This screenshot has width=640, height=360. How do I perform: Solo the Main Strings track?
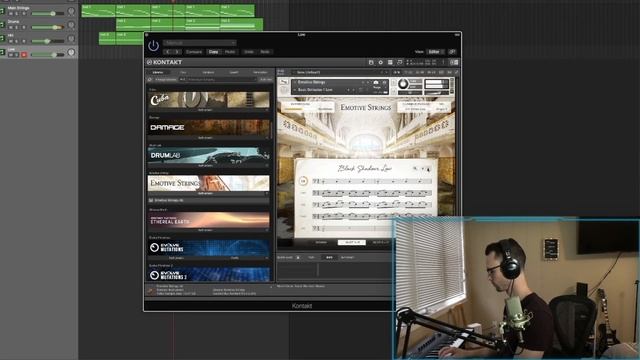tap(17, 13)
